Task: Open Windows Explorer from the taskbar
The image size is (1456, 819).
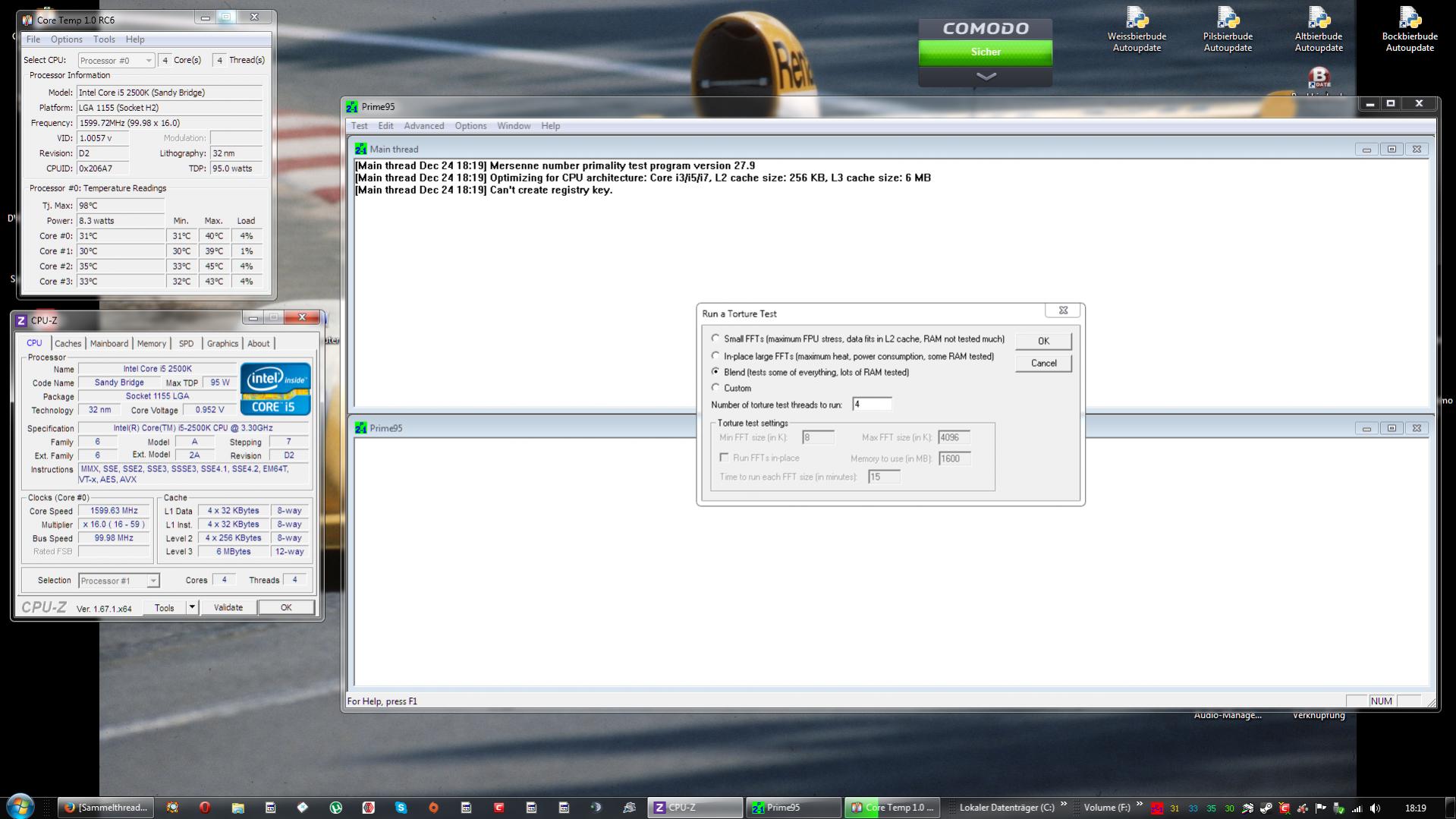Action: [237, 808]
